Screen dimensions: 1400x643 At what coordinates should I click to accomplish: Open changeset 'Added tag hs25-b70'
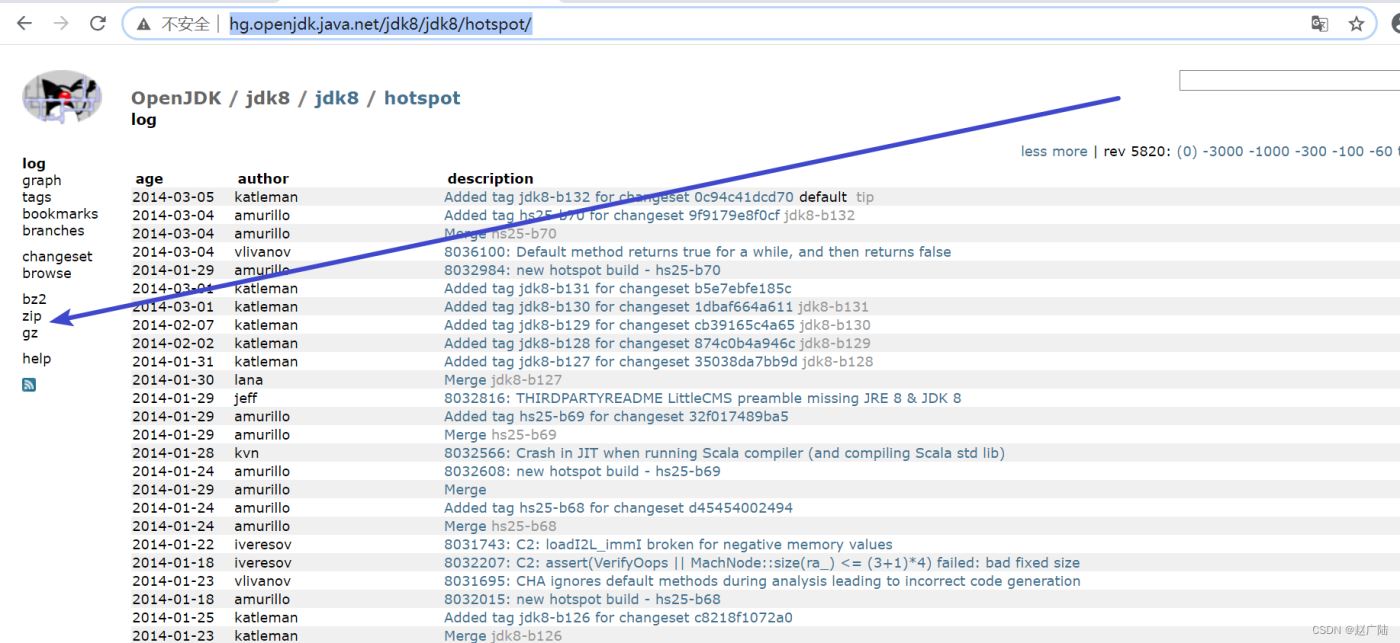click(612, 215)
